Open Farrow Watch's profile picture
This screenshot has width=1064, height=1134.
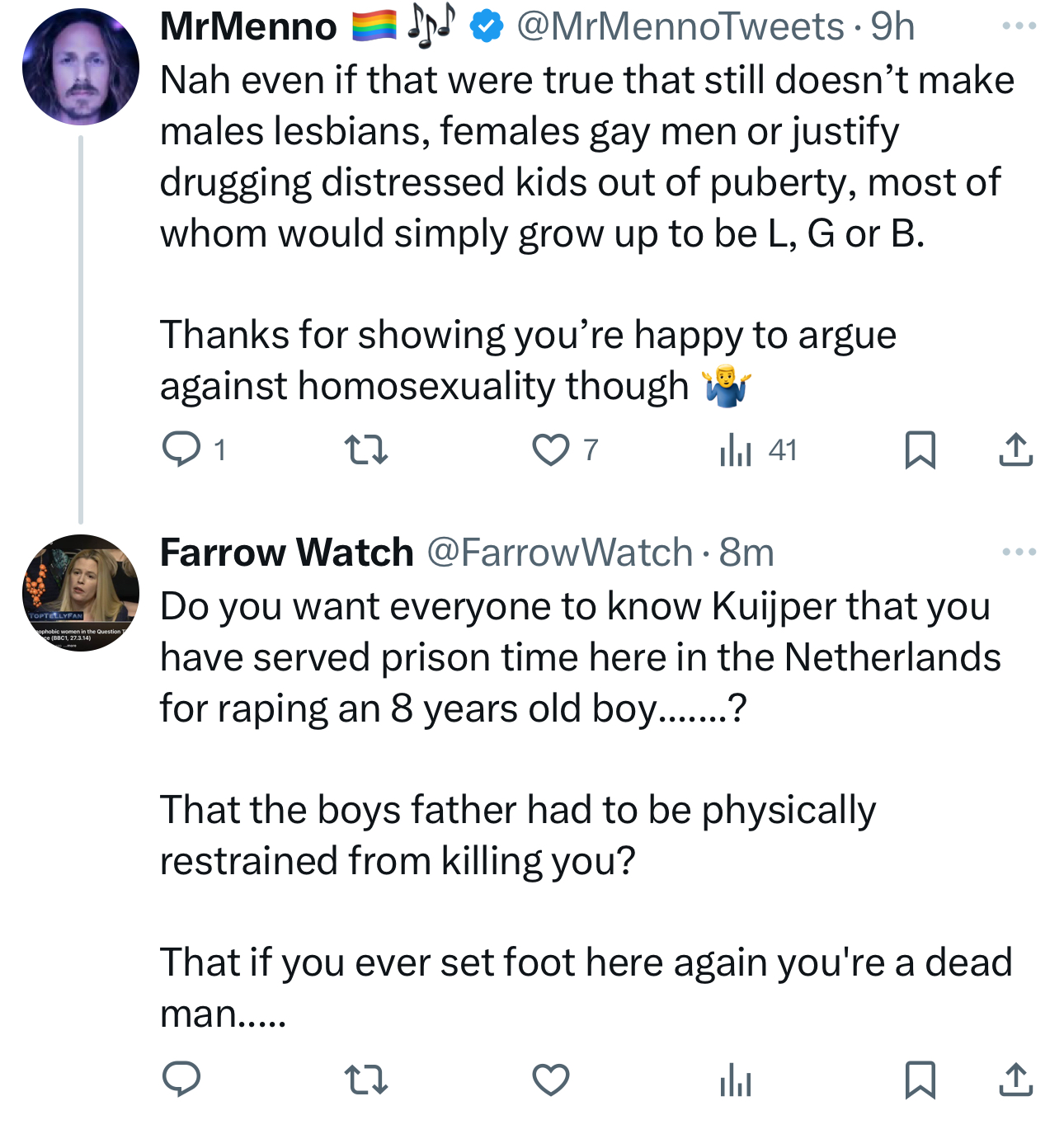tap(81, 593)
